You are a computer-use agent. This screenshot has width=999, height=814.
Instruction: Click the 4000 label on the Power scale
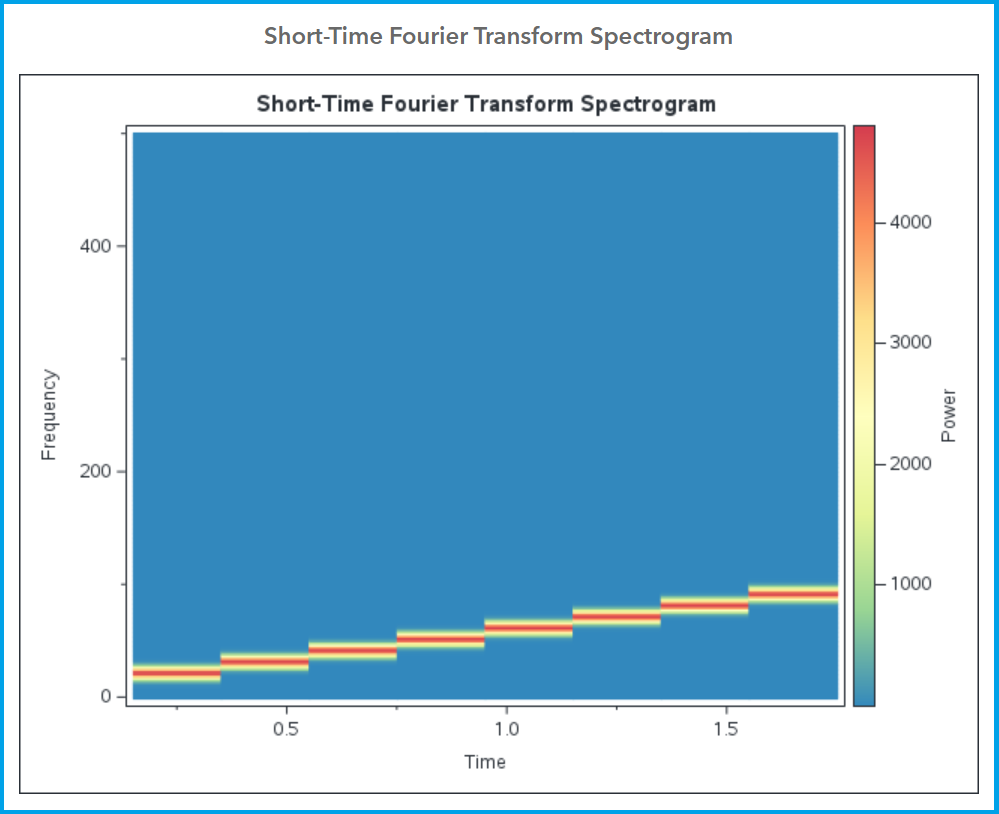[910, 222]
